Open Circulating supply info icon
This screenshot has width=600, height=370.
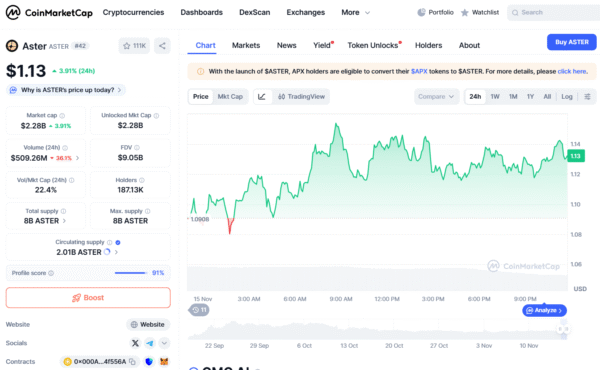coord(109,243)
